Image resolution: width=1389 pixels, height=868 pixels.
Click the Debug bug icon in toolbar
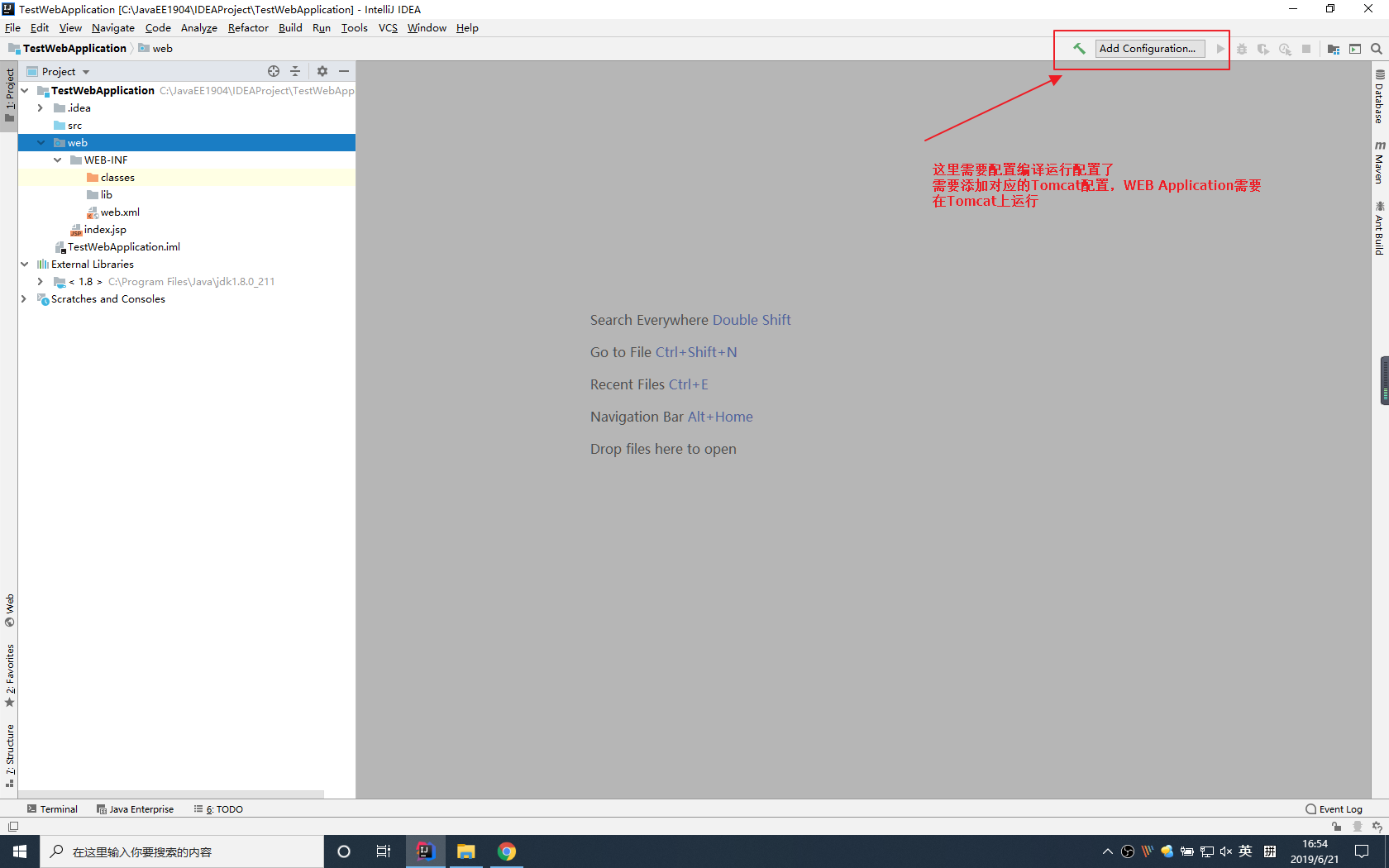click(1242, 49)
